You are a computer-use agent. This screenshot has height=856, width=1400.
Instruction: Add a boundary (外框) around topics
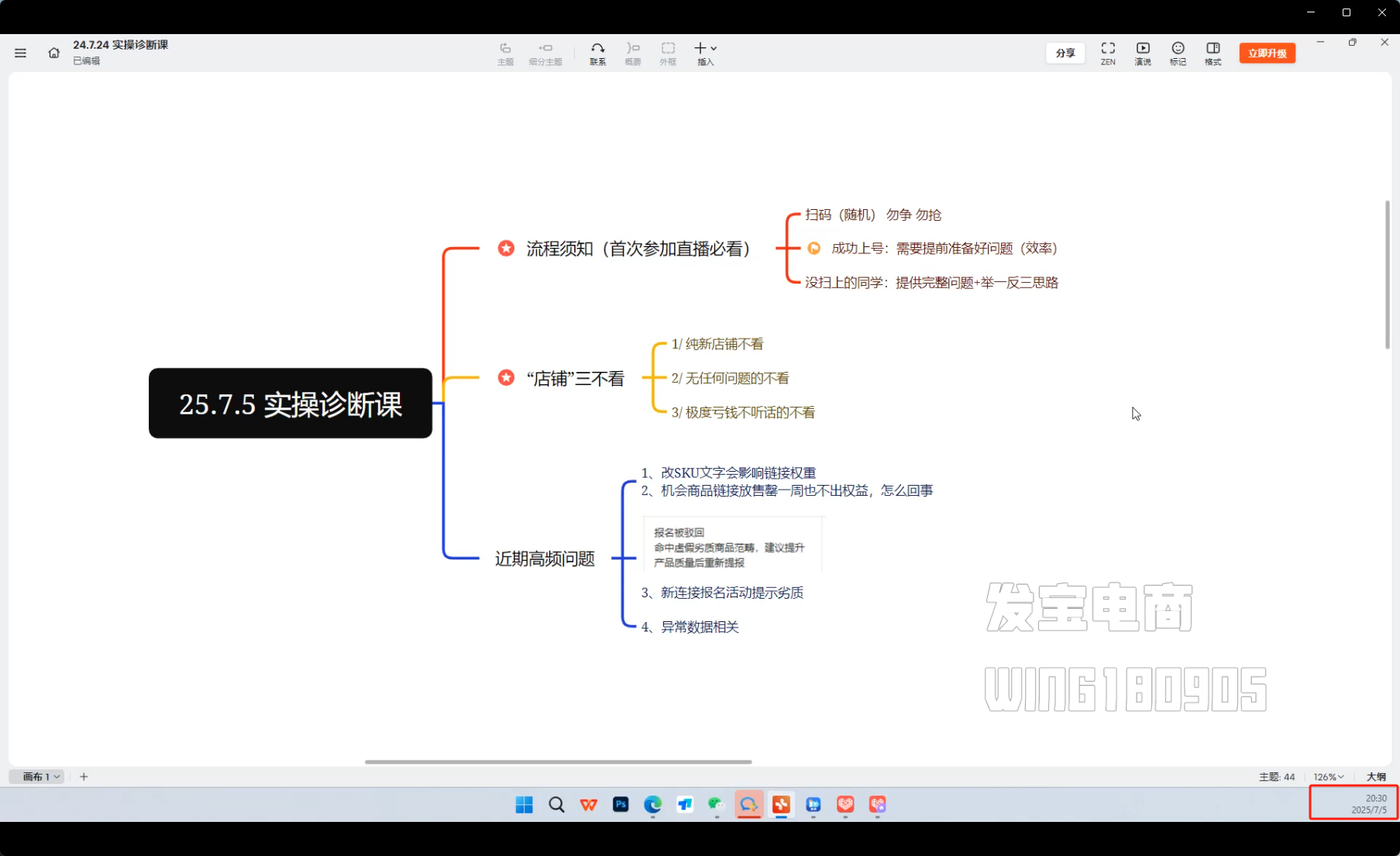pos(667,53)
